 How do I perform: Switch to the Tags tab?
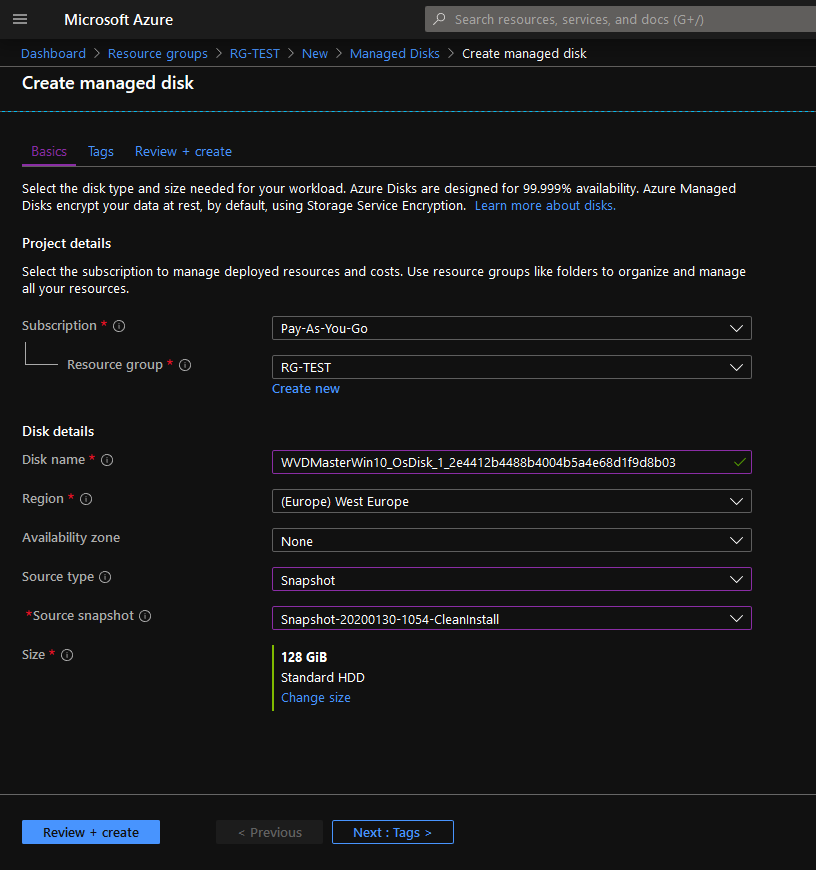pyautogui.click(x=100, y=151)
